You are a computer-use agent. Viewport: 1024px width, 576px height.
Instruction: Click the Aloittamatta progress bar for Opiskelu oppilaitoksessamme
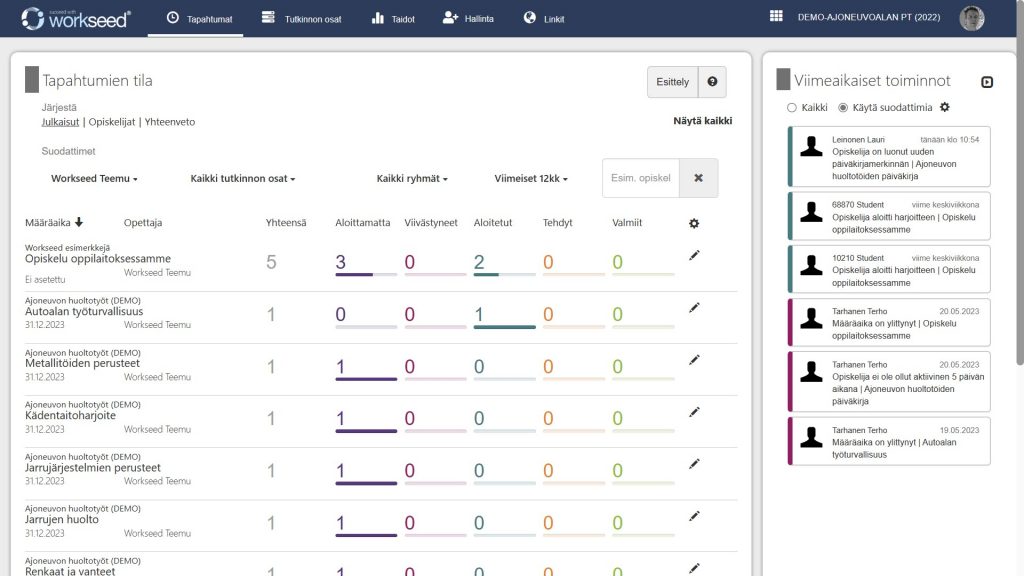pyautogui.click(x=366, y=274)
